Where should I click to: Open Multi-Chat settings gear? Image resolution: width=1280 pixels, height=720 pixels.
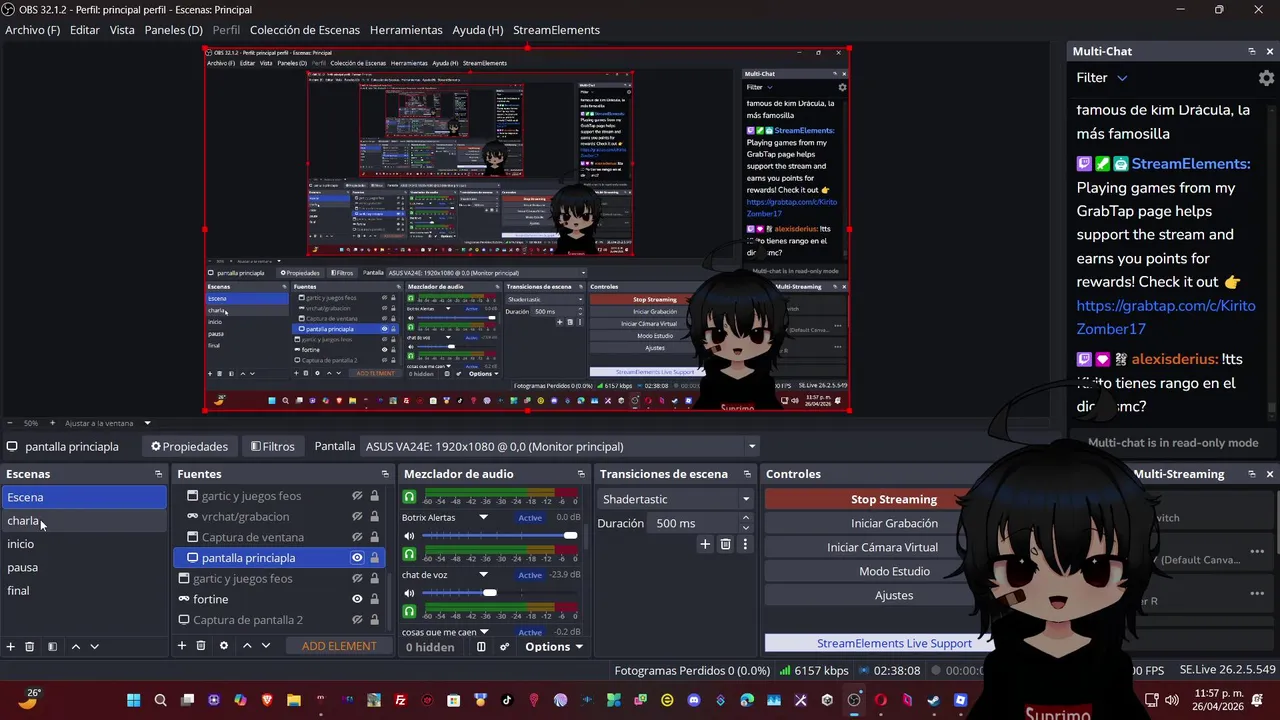(x=1266, y=78)
